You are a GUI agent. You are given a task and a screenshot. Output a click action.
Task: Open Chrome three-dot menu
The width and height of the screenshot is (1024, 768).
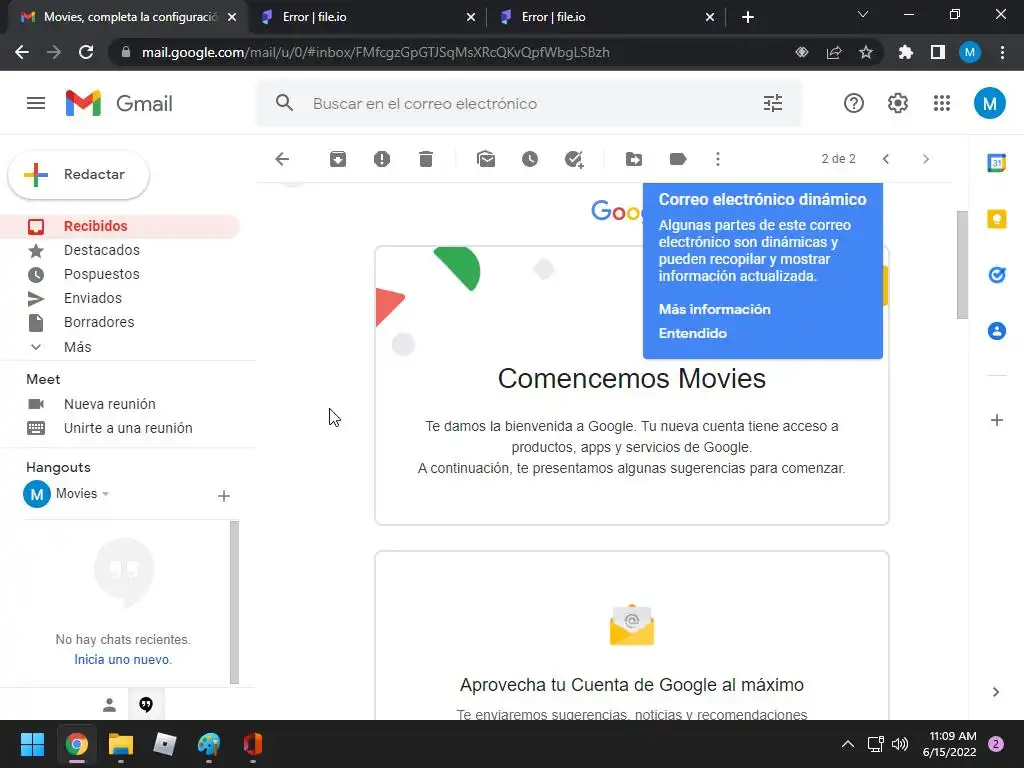click(x=1002, y=52)
